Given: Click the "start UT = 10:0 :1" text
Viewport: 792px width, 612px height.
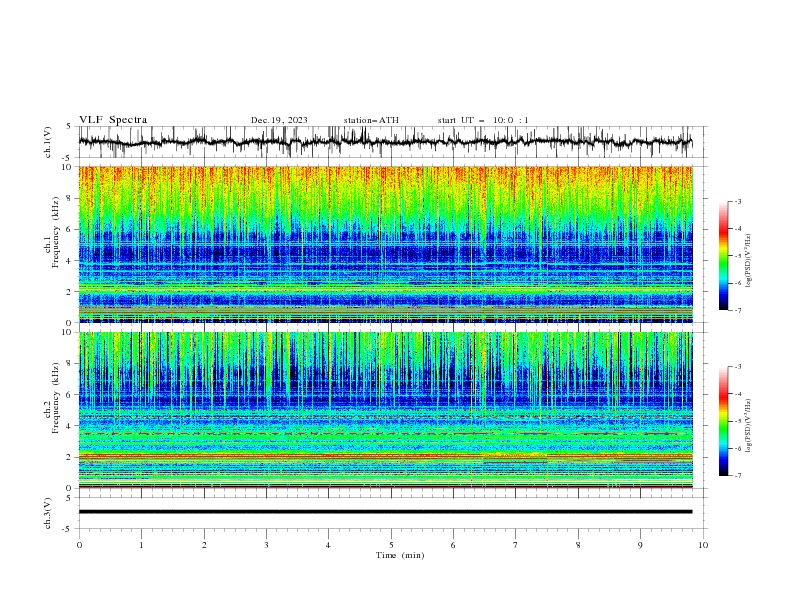Looking at the screenshot, I should [483, 120].
